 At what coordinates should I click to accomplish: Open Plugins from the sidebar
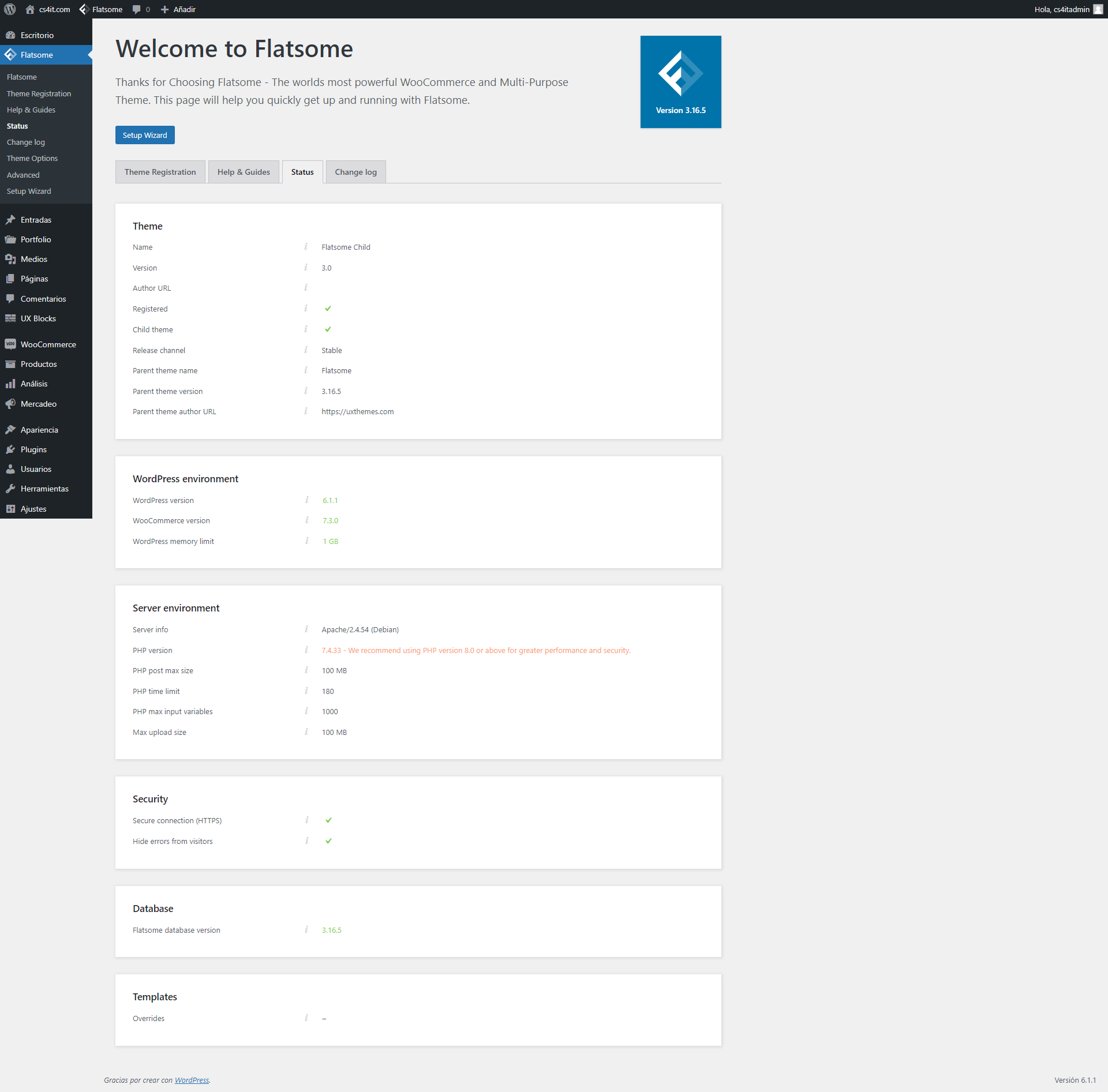coord(33,449)
